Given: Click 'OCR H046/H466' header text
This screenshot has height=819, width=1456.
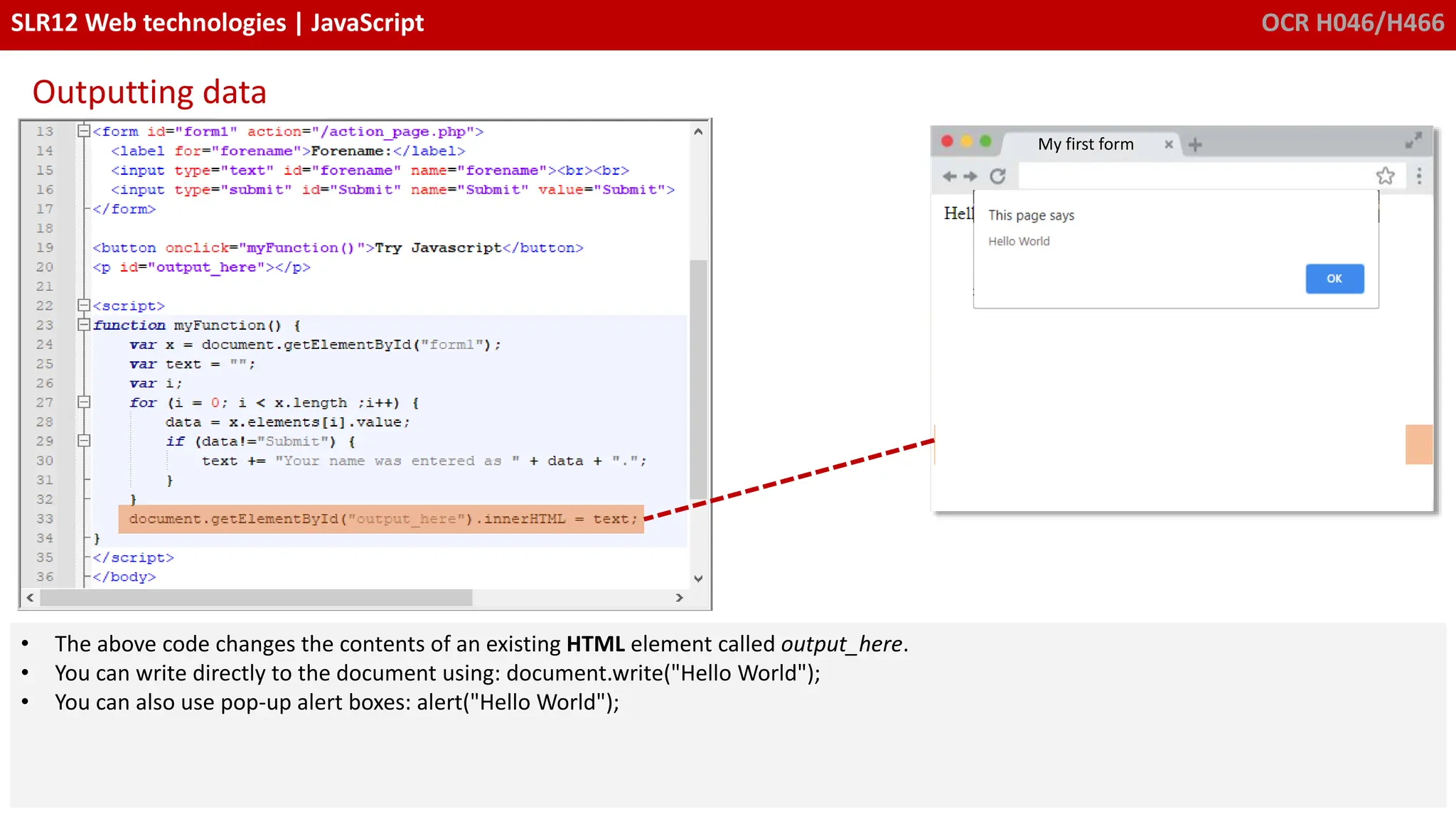Looking at the screenshot, I should click(x=1353, y=23).
